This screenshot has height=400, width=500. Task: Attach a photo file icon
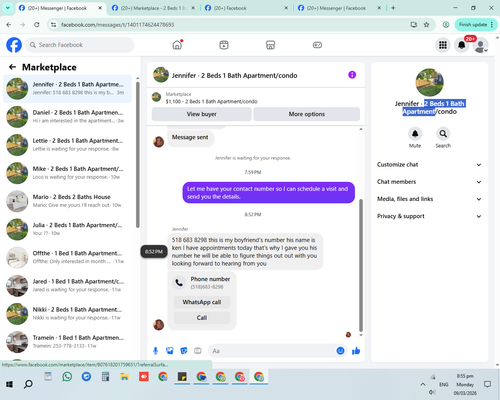170,351
